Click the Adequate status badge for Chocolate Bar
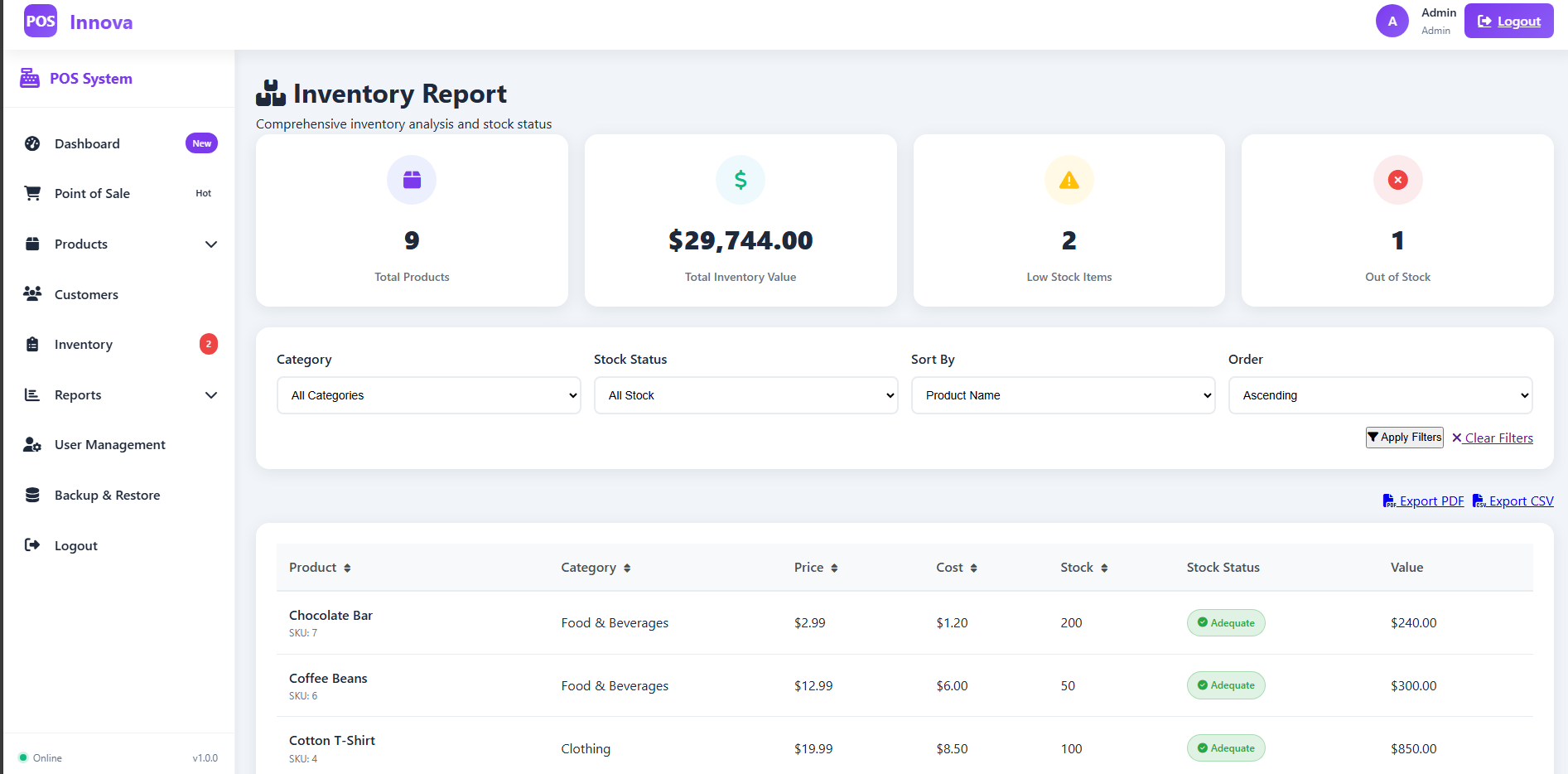The width and height of the screenshot is (1568, 774). 1225,623
